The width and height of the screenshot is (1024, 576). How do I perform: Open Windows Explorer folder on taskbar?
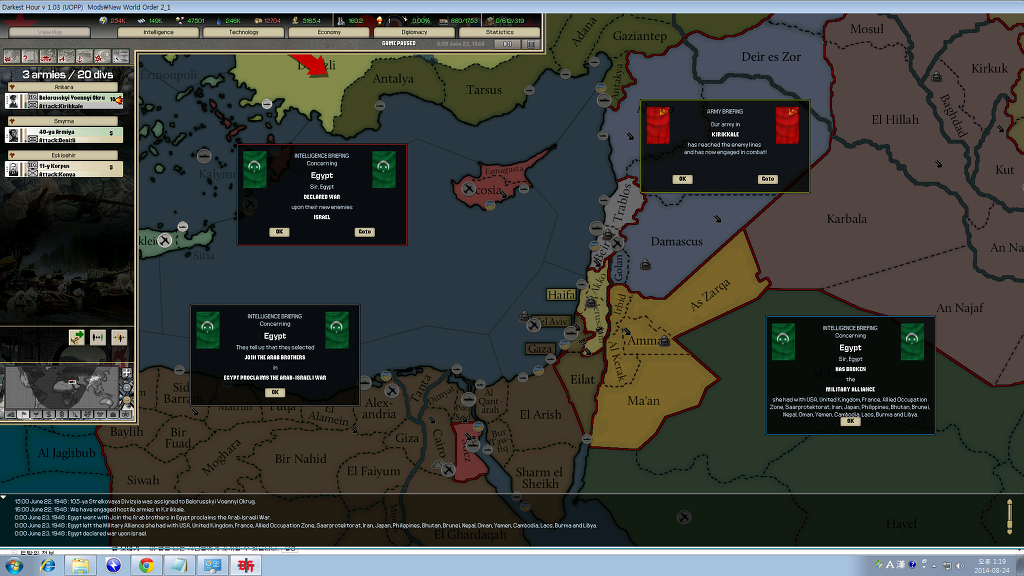tap(80, 566)
